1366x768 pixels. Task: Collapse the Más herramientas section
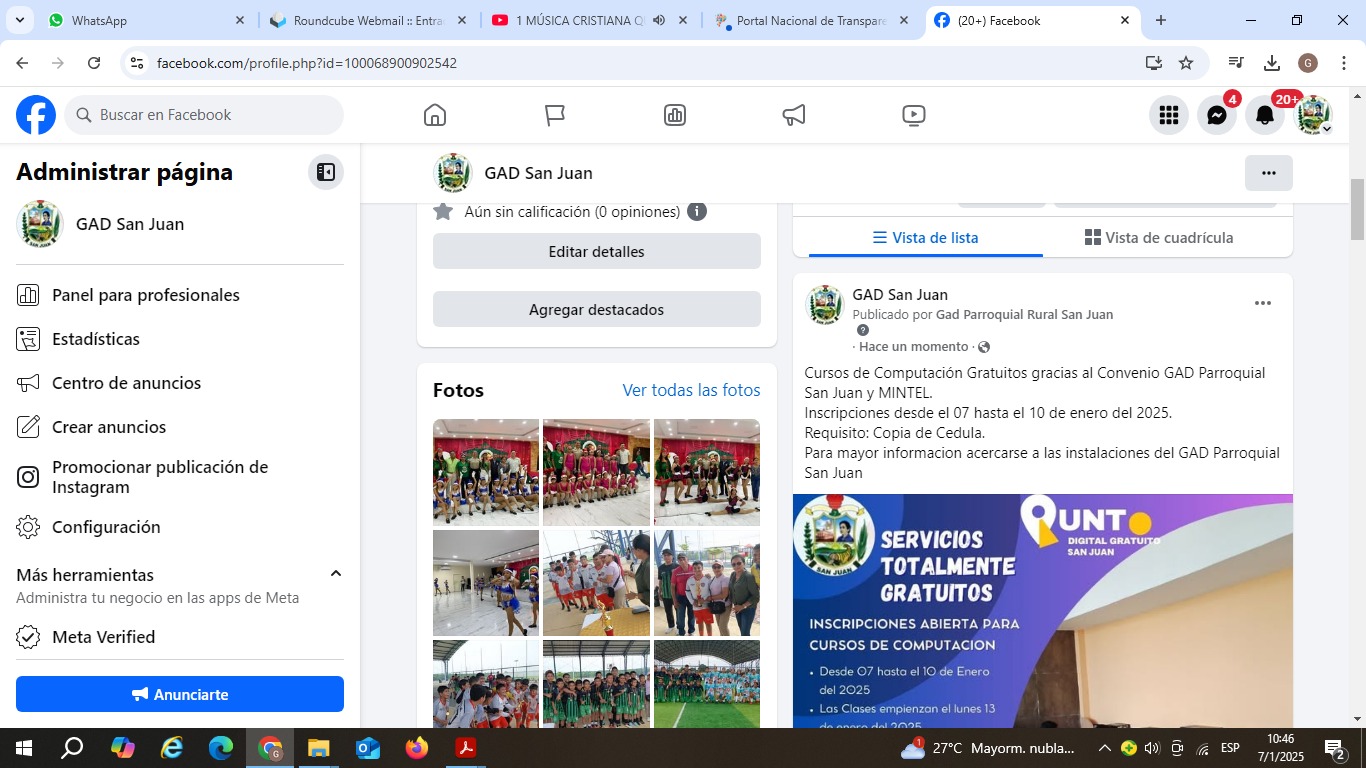(336, 574)
